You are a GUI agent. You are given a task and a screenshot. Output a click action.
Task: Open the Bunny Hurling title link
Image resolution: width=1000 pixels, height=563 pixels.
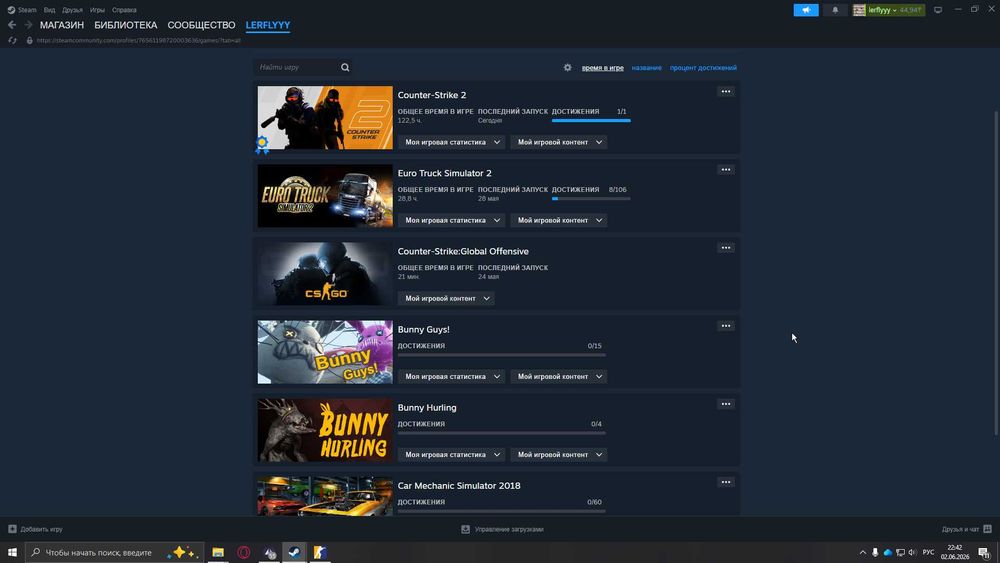tap(427, 407)
